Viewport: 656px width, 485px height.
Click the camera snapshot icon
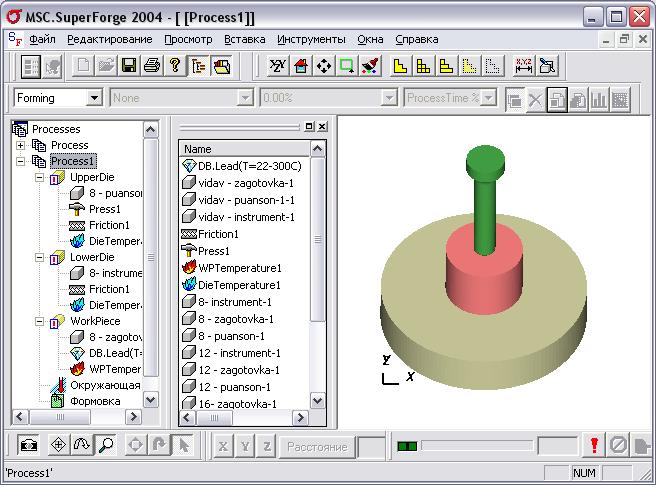[x=29, y=445]
